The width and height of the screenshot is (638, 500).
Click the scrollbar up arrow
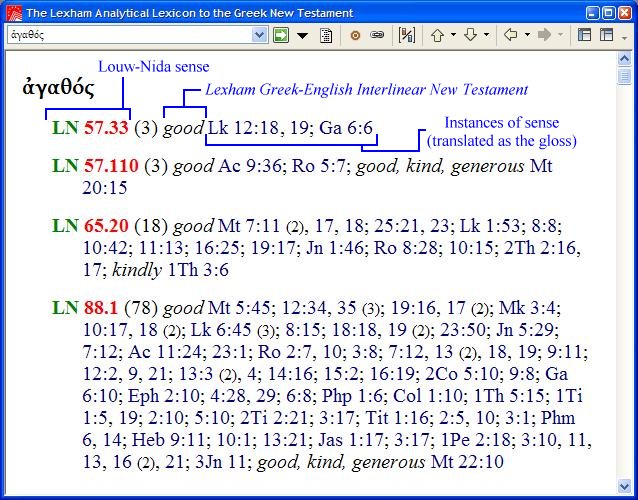click(x=624, y=59)
